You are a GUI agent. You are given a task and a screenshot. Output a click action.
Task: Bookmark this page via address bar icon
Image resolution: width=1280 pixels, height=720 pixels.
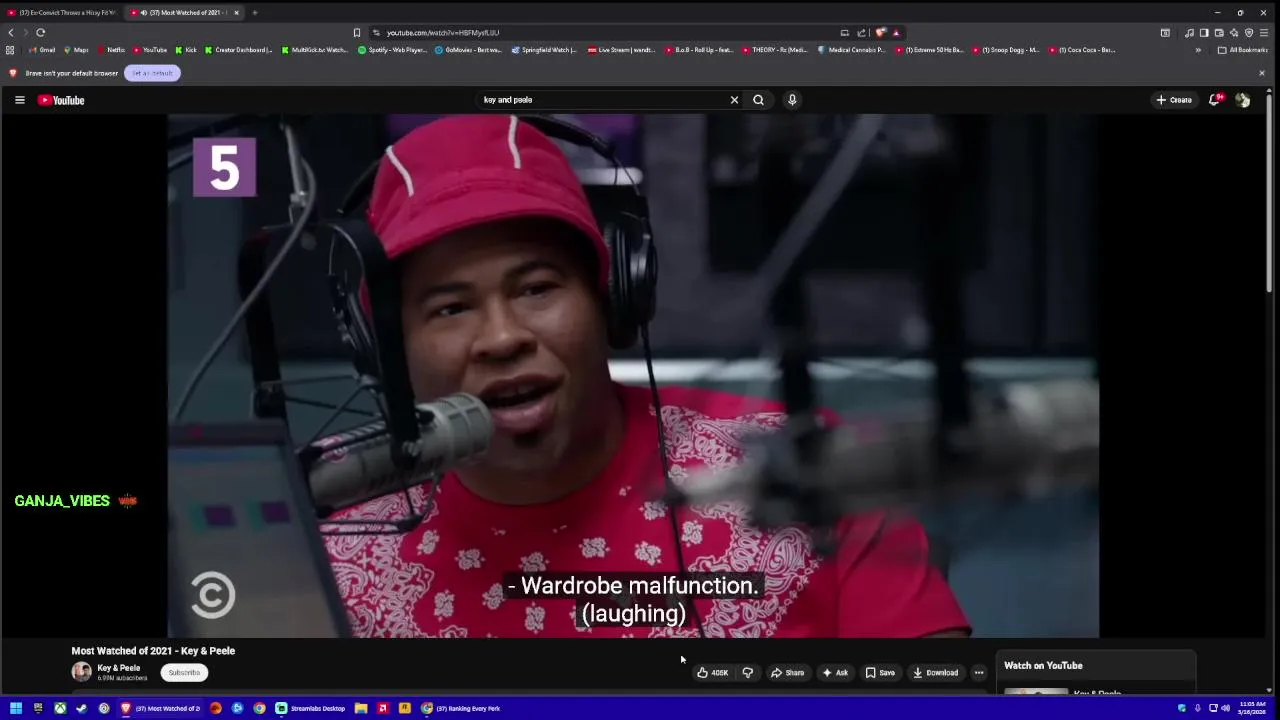click(x=357, y=33)
